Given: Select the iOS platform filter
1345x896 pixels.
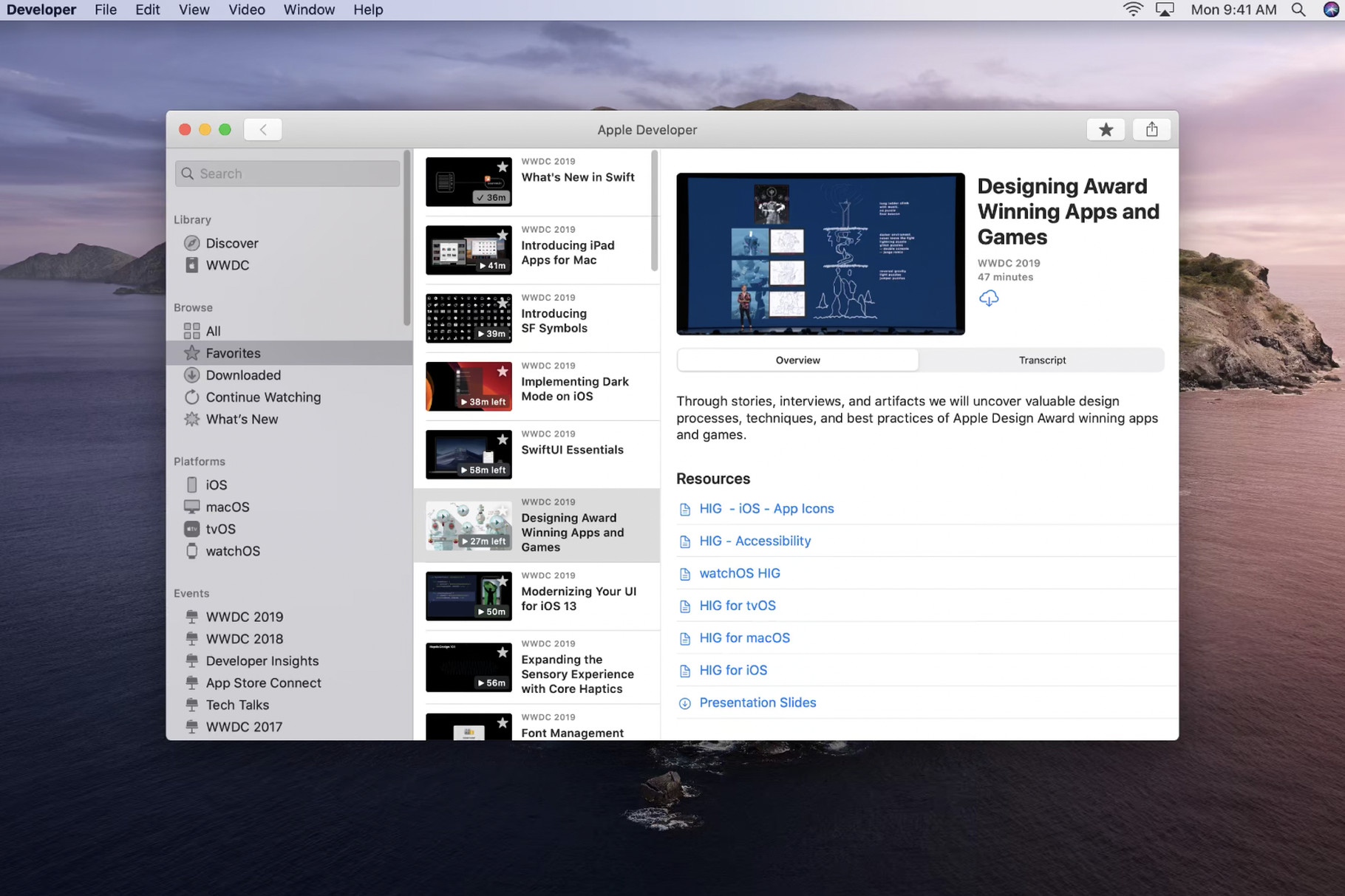Looking at the screenshot, I should pos(215,484).
